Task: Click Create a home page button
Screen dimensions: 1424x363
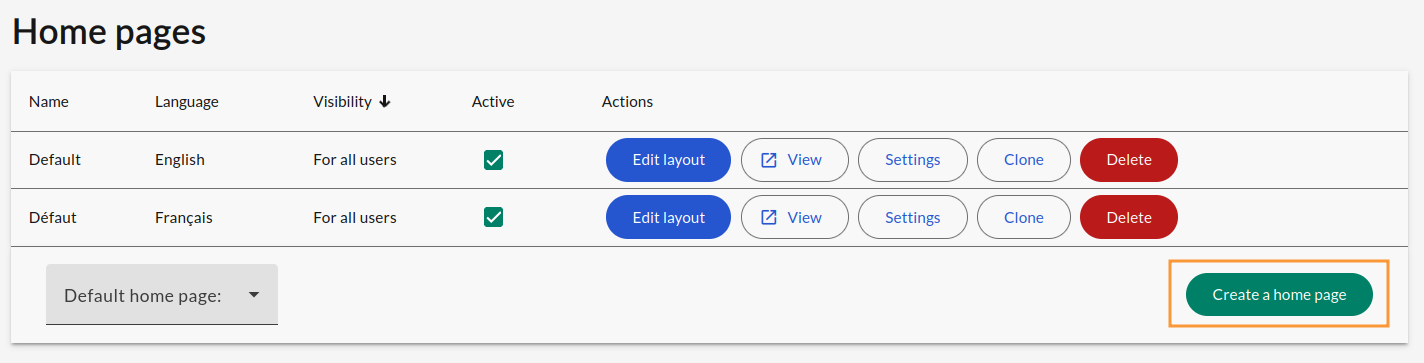Action: (1280, 295)
